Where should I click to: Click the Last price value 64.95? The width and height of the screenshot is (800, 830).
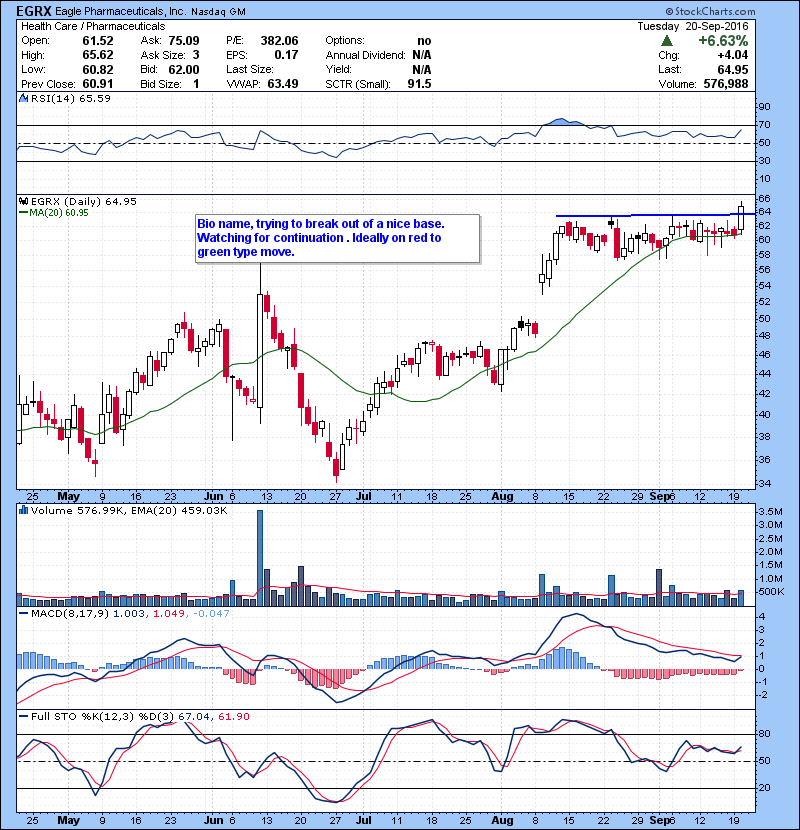click(x=733, y=69)
